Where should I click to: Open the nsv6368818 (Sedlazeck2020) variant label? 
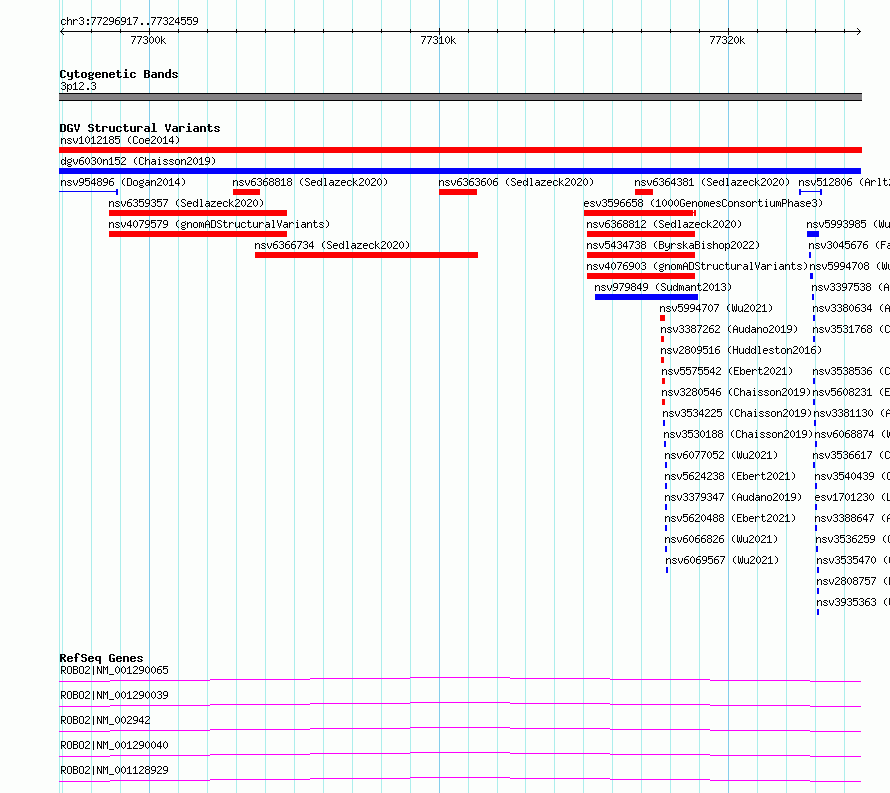310,182
